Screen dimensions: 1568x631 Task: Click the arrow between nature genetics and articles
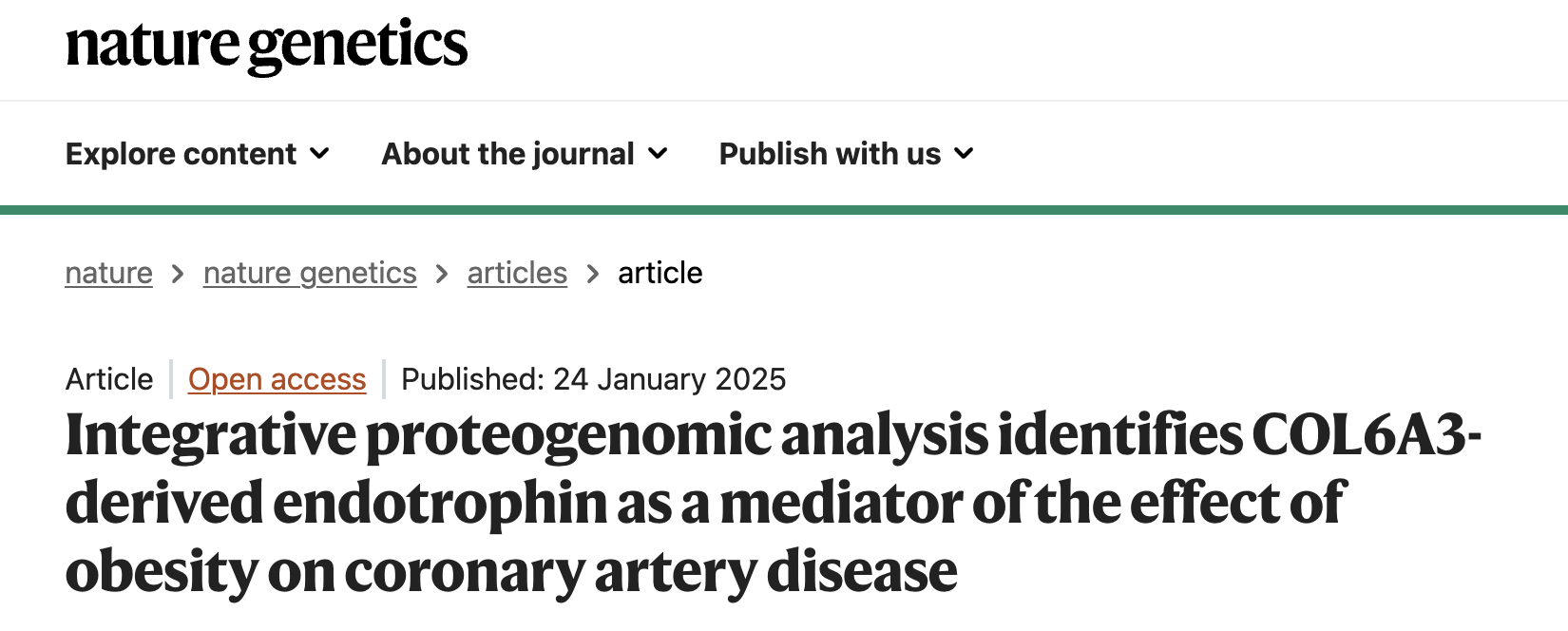(441, 274)
